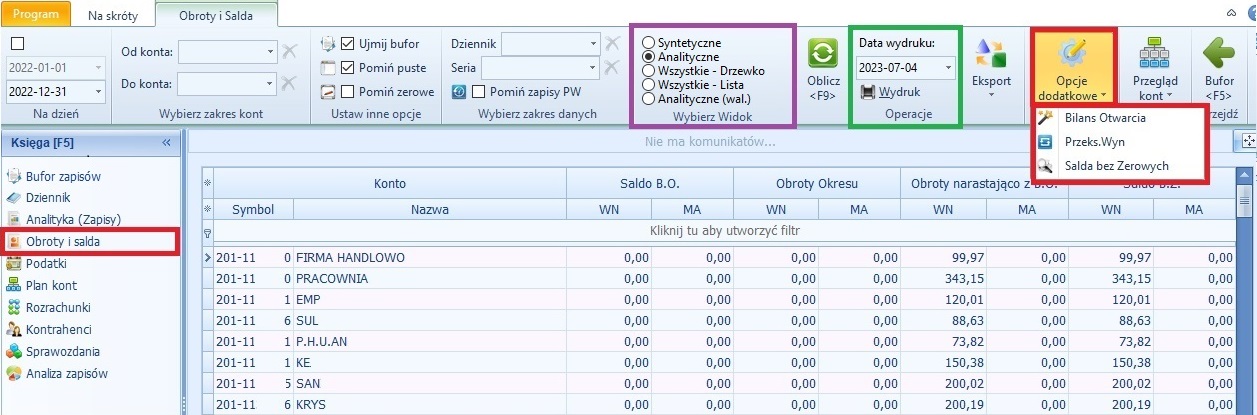Clear the Od konta field with X
The height and width of the screenshot is (415, 1257).
point(289,52)
